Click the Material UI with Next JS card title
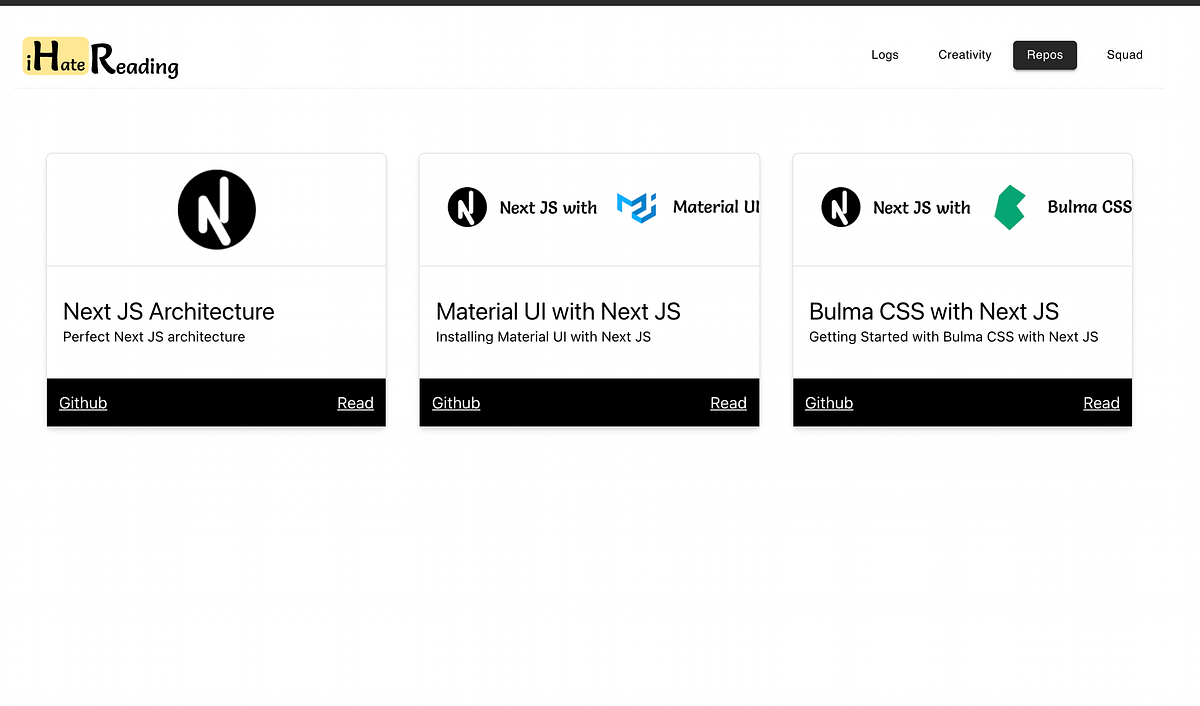 [557, 311]
